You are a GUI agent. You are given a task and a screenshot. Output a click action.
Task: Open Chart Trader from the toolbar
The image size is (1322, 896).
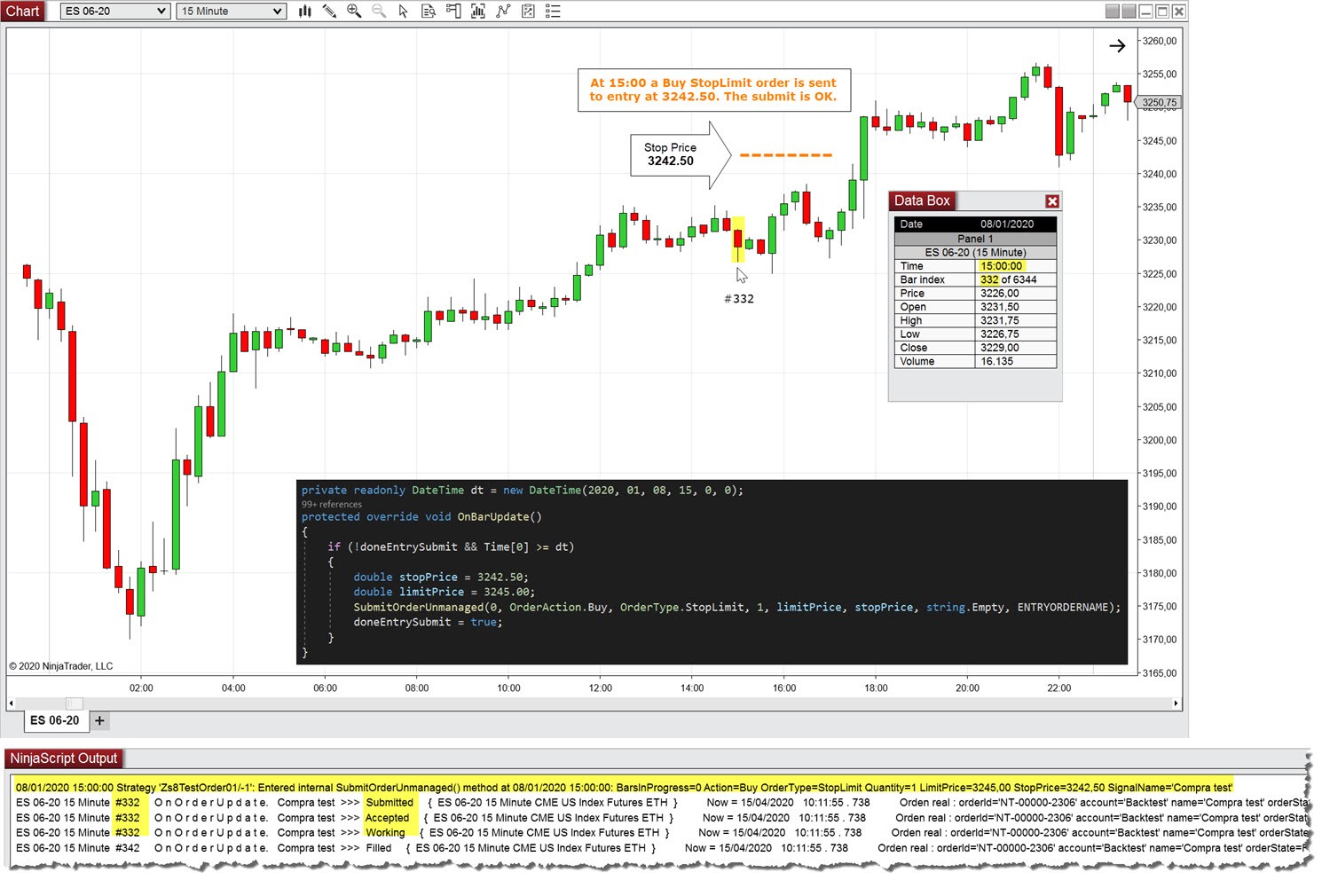[452, 11]
